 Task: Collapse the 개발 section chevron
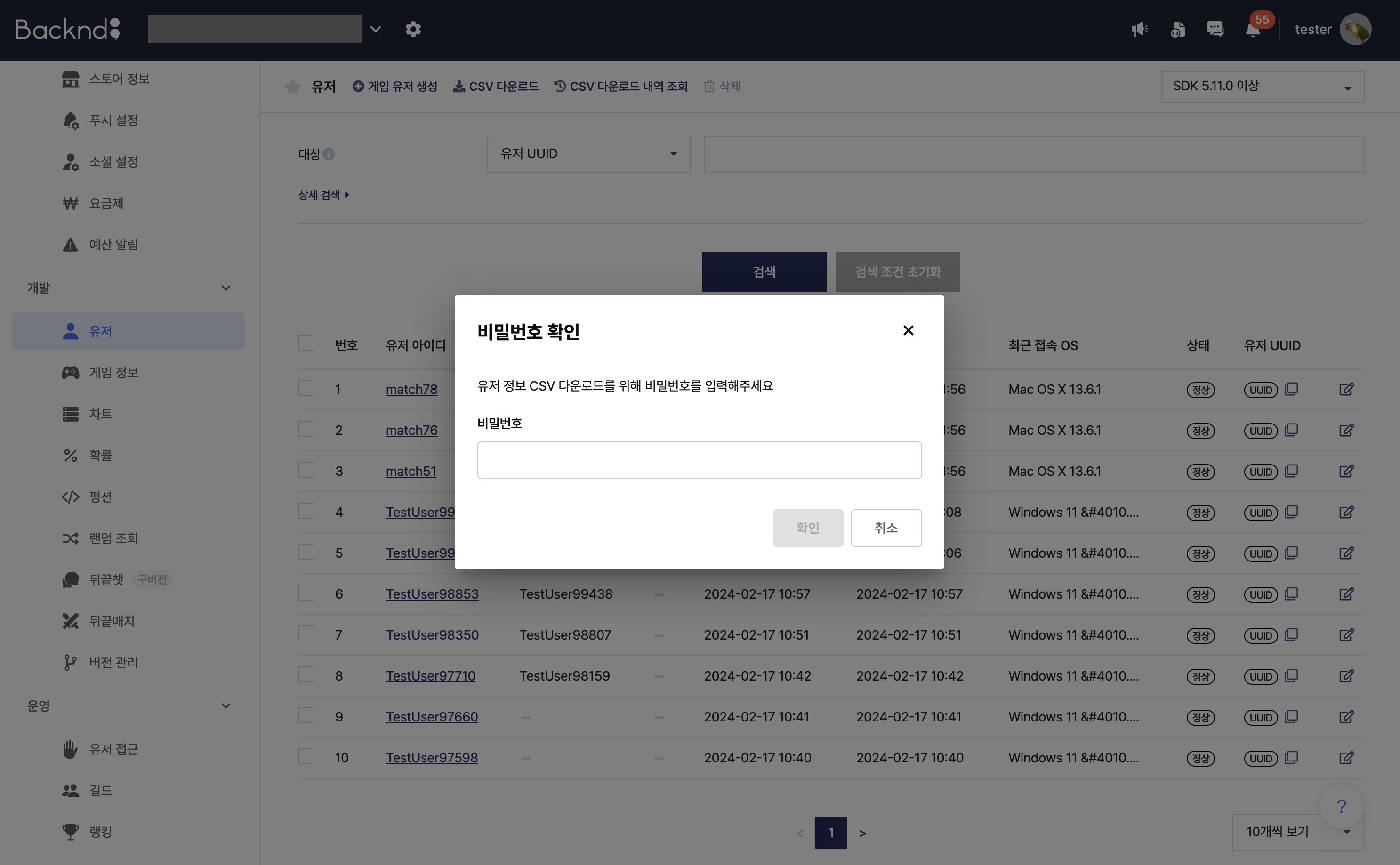pyautogui.click(x=226, y=288)
